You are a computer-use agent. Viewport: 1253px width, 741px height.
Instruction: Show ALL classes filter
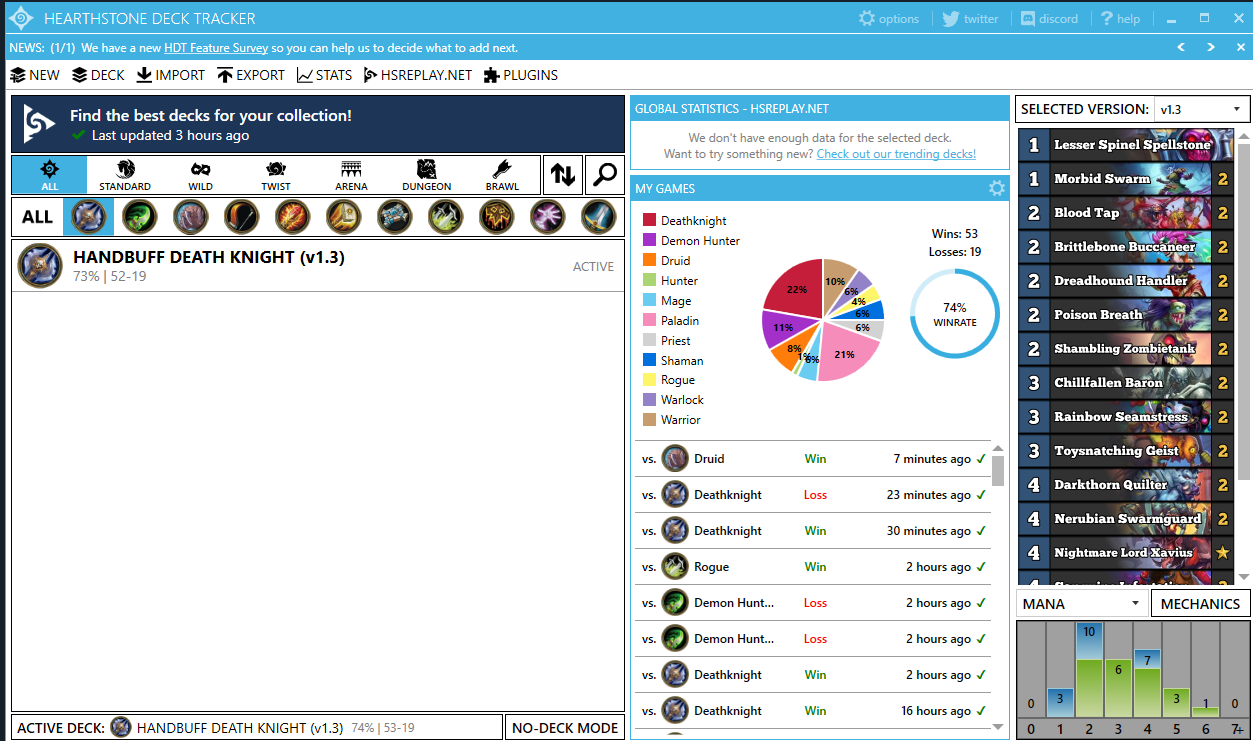coord(37,216)
